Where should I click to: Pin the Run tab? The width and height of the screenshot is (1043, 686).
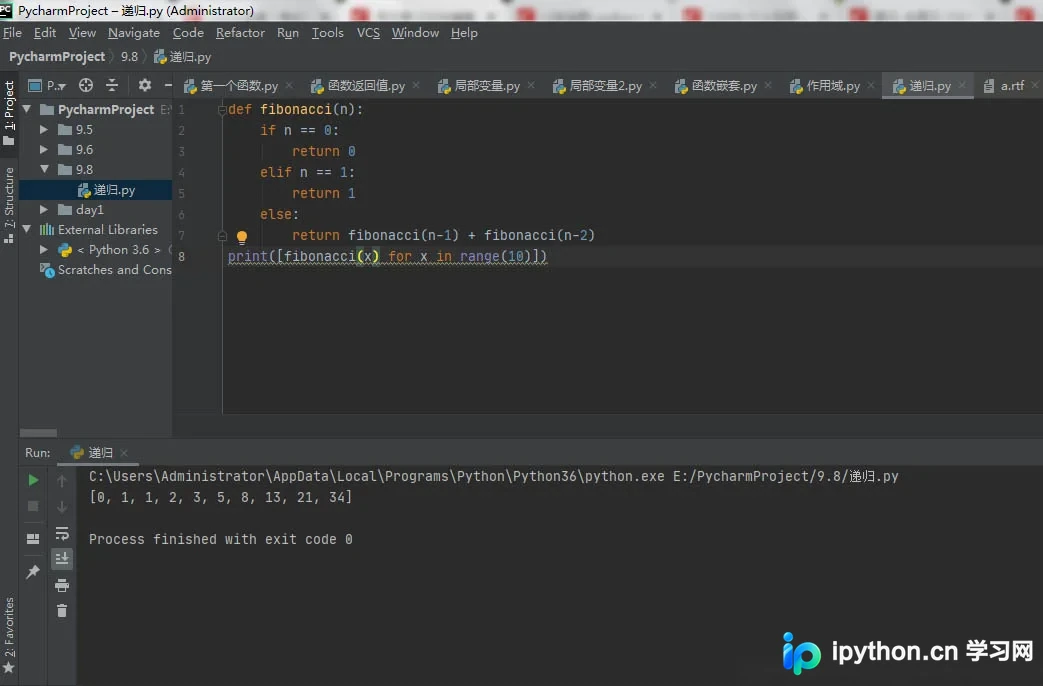[33, 572]
